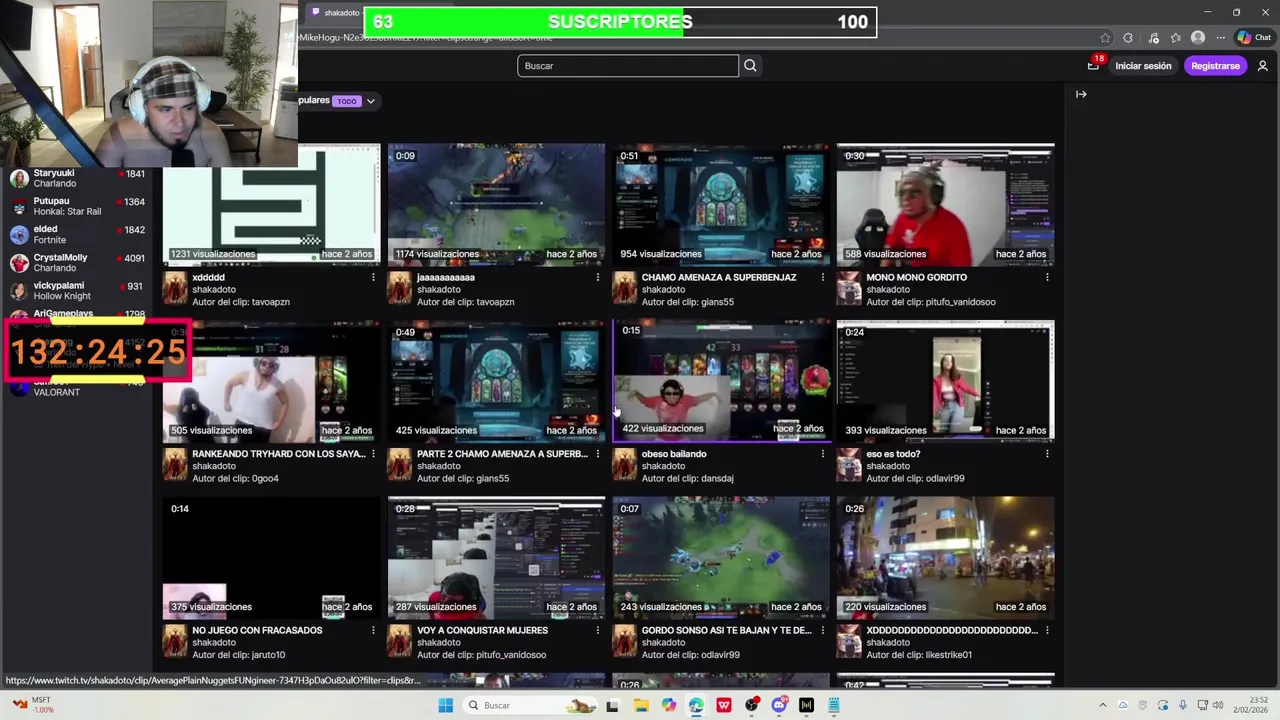Click 'Iniciar sesión' button

(x=1143, y=66)
